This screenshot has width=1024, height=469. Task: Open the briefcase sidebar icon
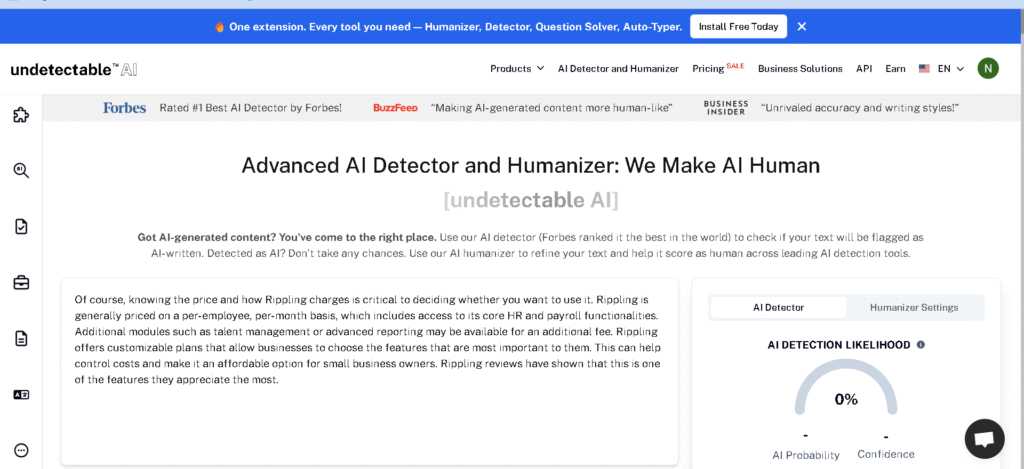click(x=21, y=283)
